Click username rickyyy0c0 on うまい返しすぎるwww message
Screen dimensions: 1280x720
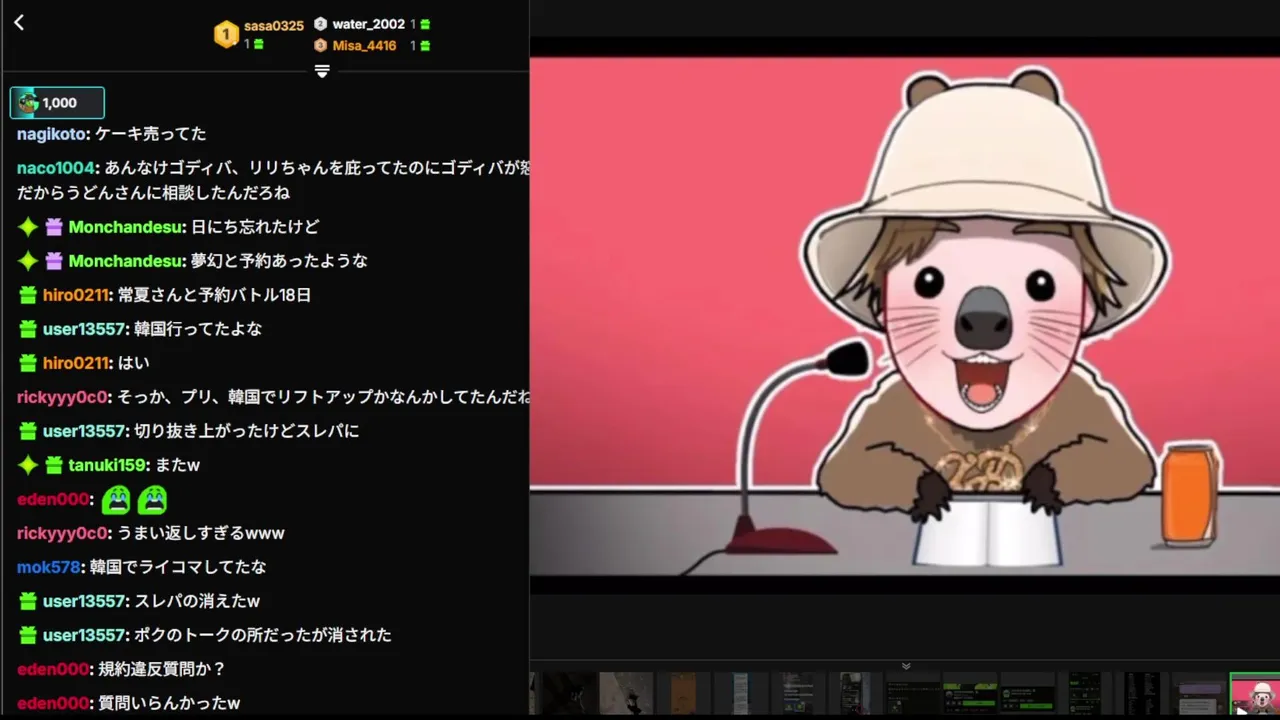(x=62, y=534)
